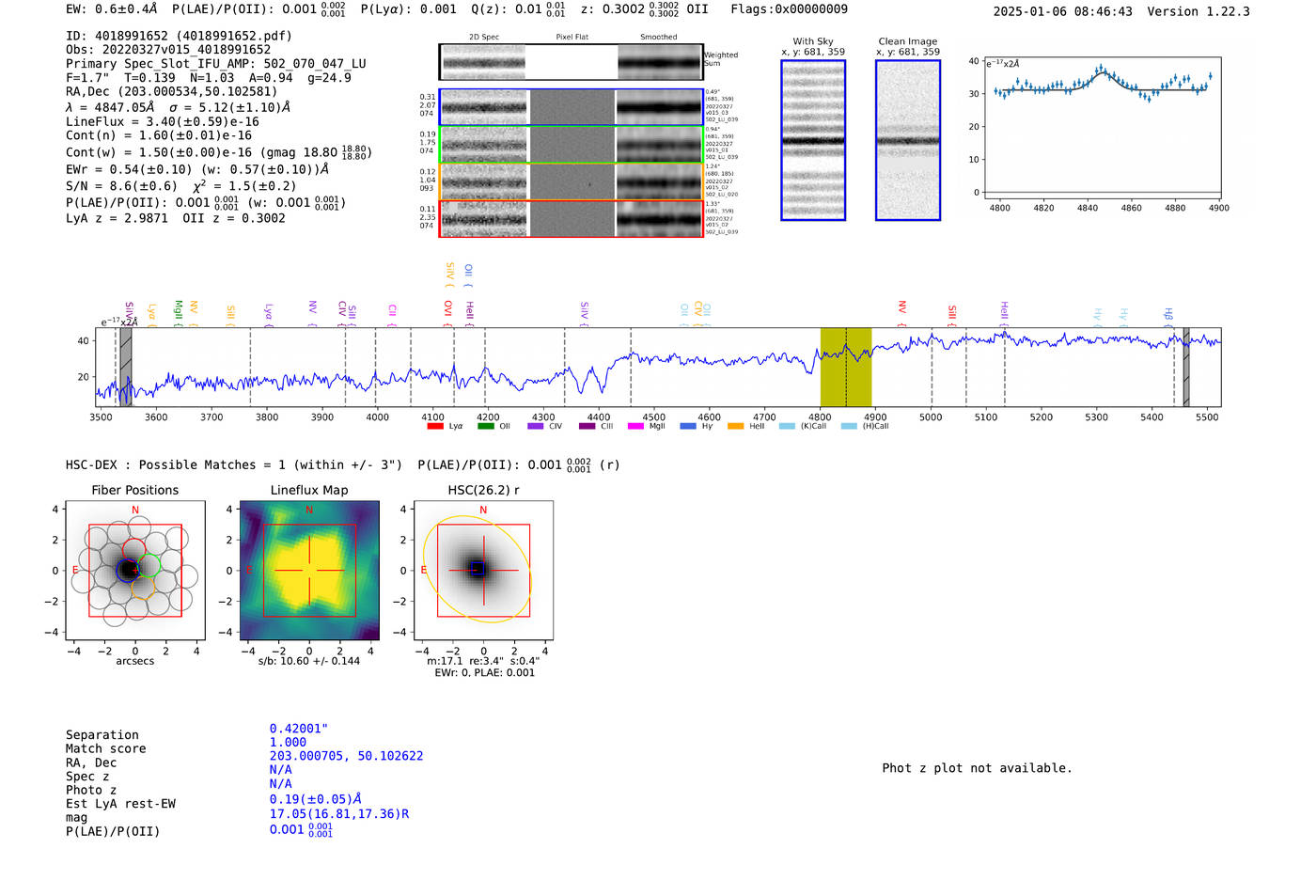Viewport: 1316px width, 896px height.
Task: Select the blue-bordered 2D Spec fiber cutout
Action: tap(484, 107)
